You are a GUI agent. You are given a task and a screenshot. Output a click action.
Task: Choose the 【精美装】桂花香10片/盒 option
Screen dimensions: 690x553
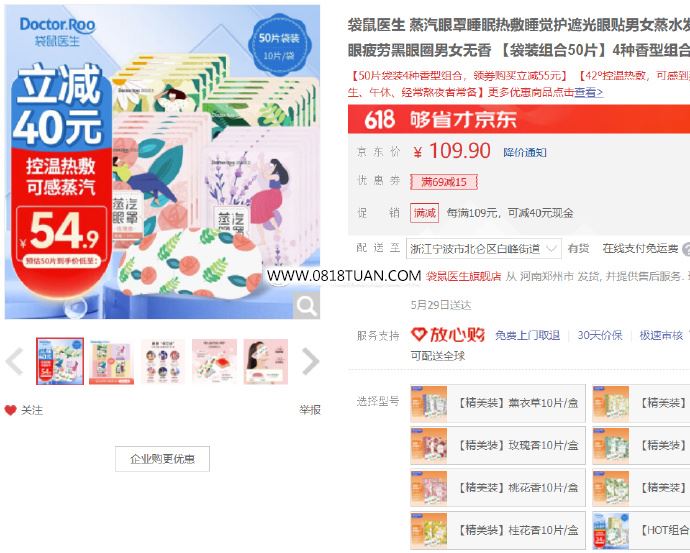pyautogui.click(x=498, y=530)
